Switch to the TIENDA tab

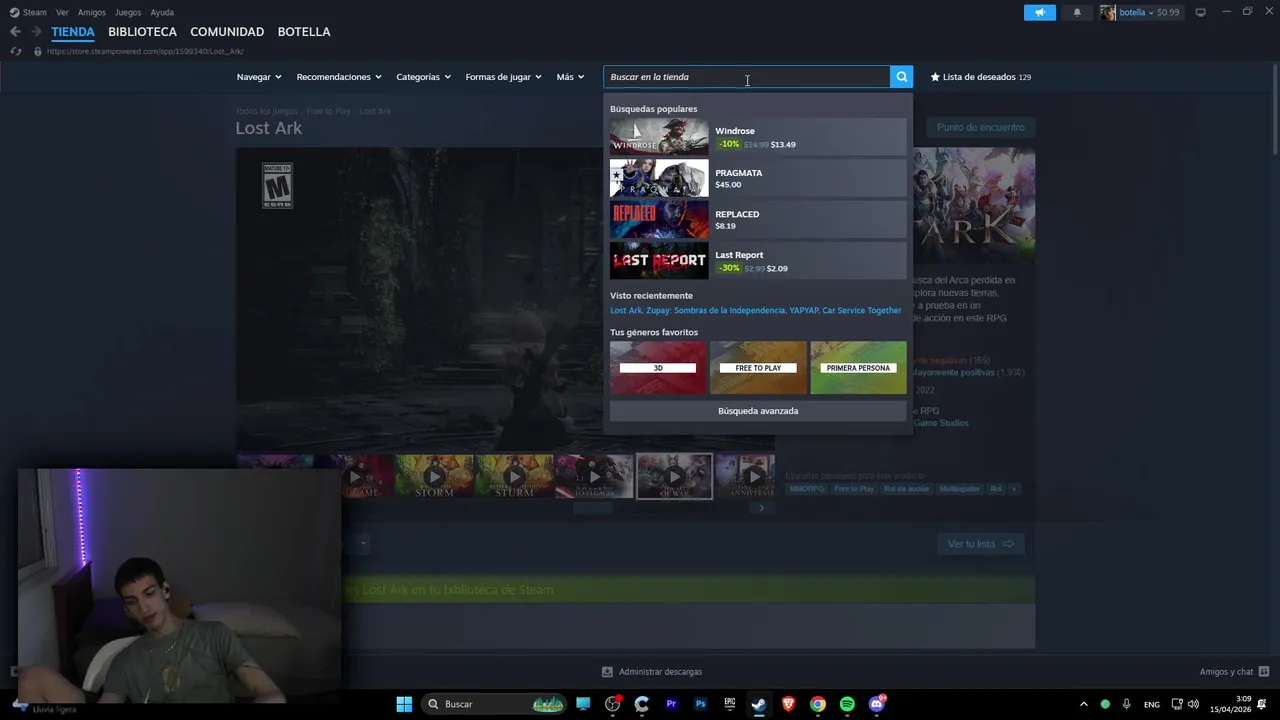[x=73, y=32]
